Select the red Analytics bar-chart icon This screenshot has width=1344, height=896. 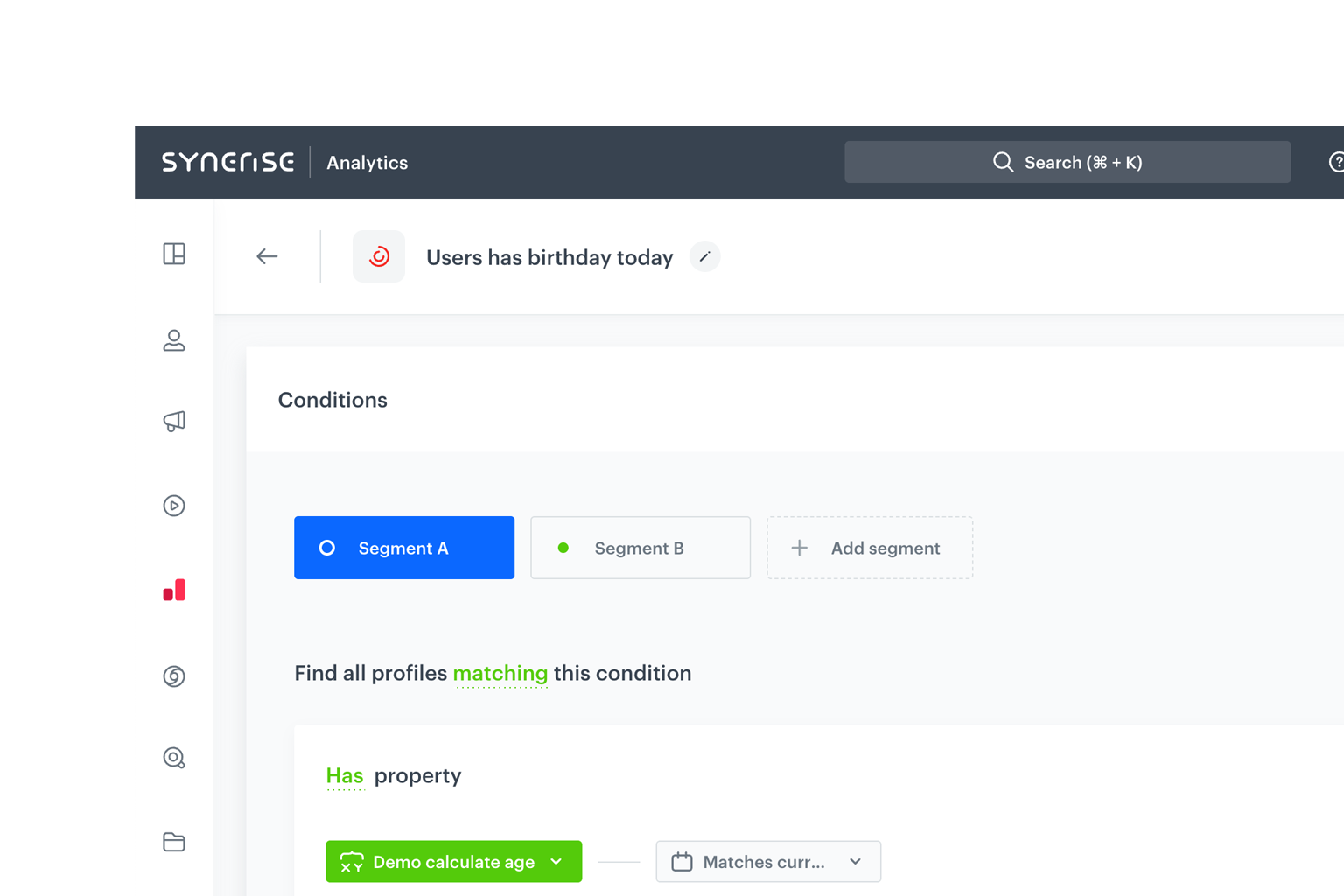click(174, 590)
